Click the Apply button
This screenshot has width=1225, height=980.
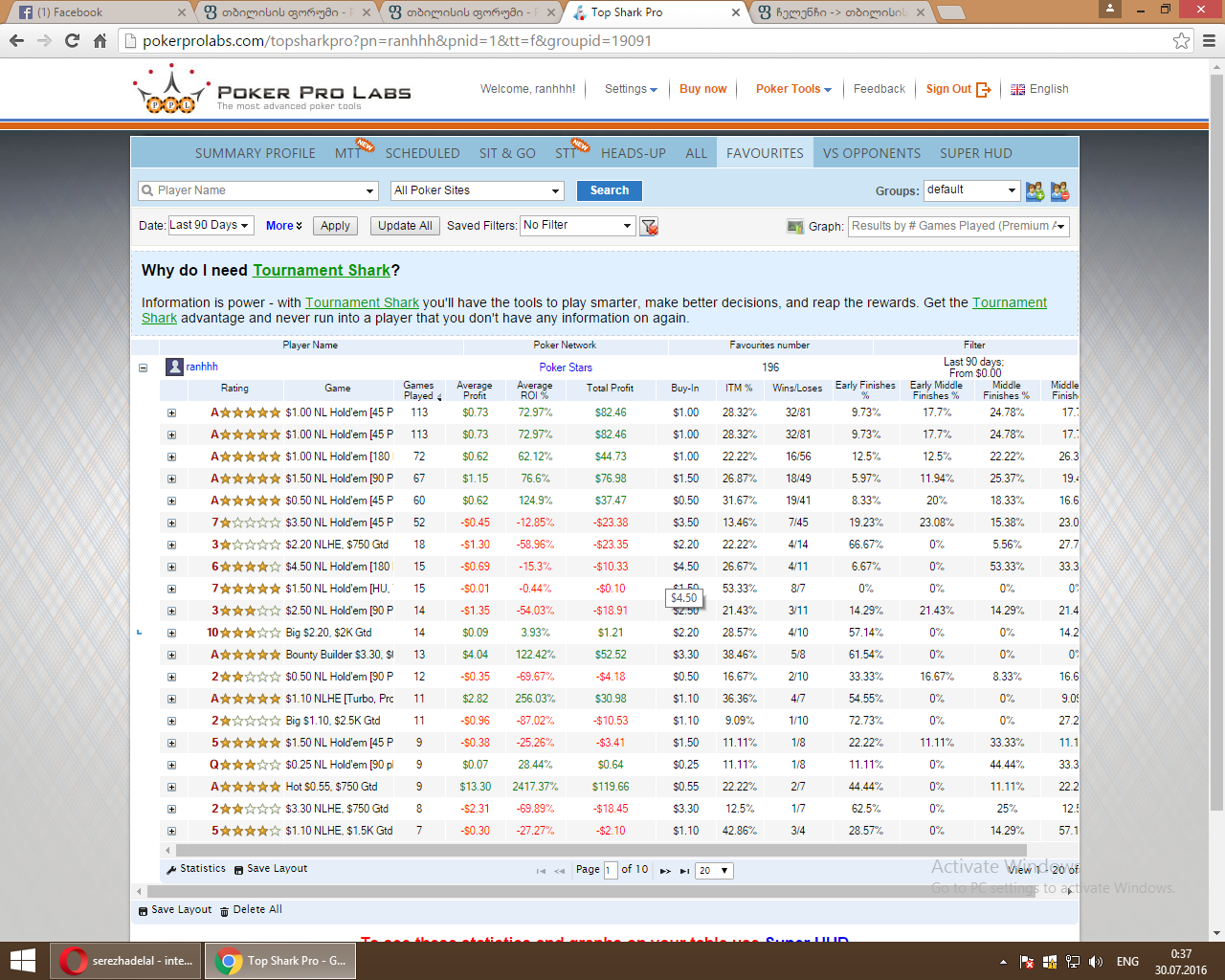click(335, 226)
